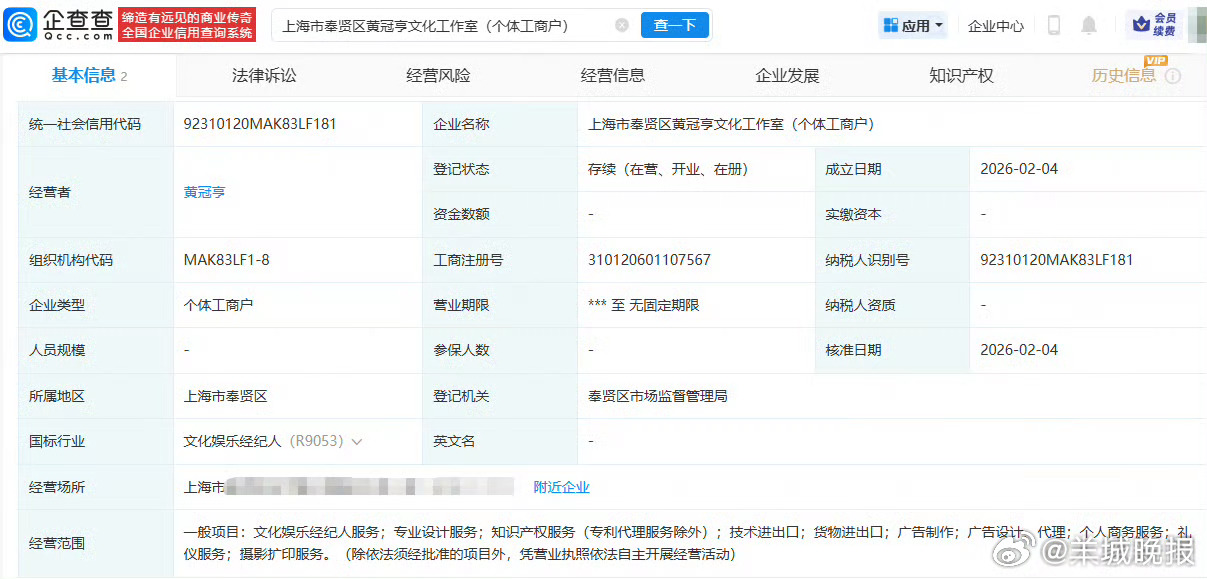Expand the 文化娱乐经纪人 (R9053) industry dropdown
The width and height of the screenshot is (1207, 579).
pos(357,441)
